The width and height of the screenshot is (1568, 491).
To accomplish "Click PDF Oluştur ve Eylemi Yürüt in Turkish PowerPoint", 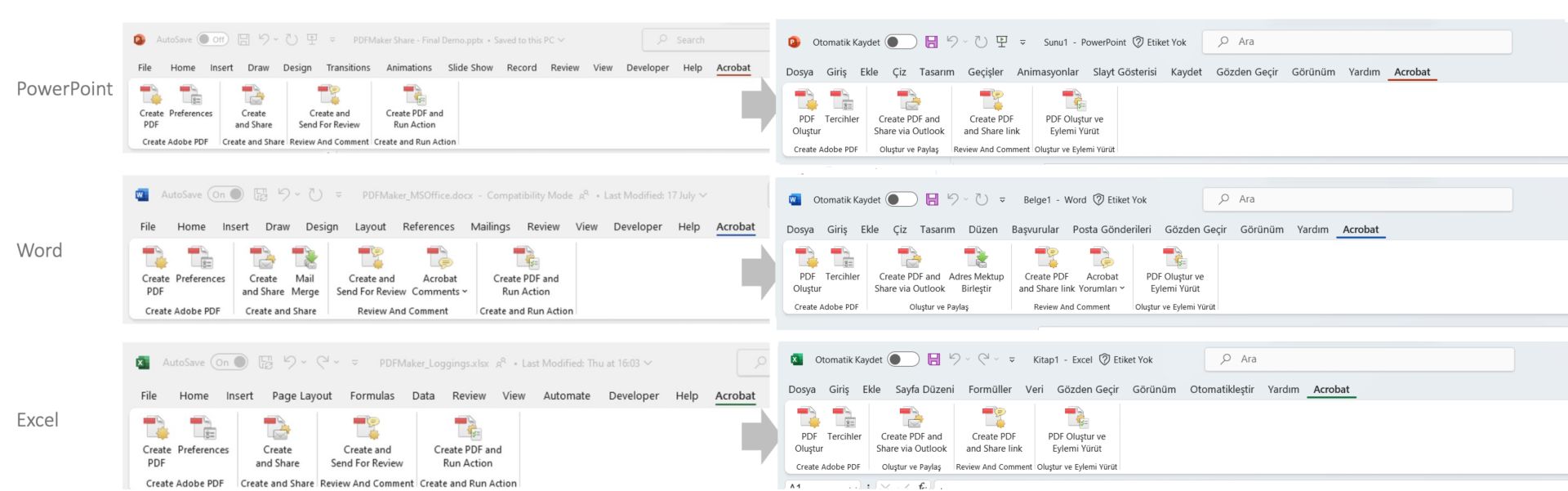I will coord(1075,113).
